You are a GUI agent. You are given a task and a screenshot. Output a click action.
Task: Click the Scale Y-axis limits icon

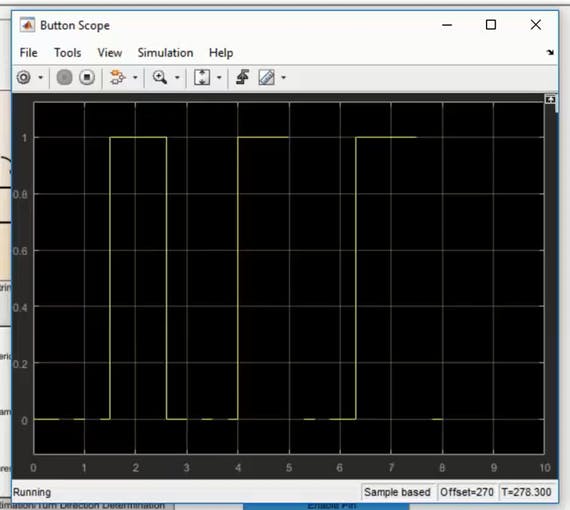pyautogui.click(x=202, y=77)
